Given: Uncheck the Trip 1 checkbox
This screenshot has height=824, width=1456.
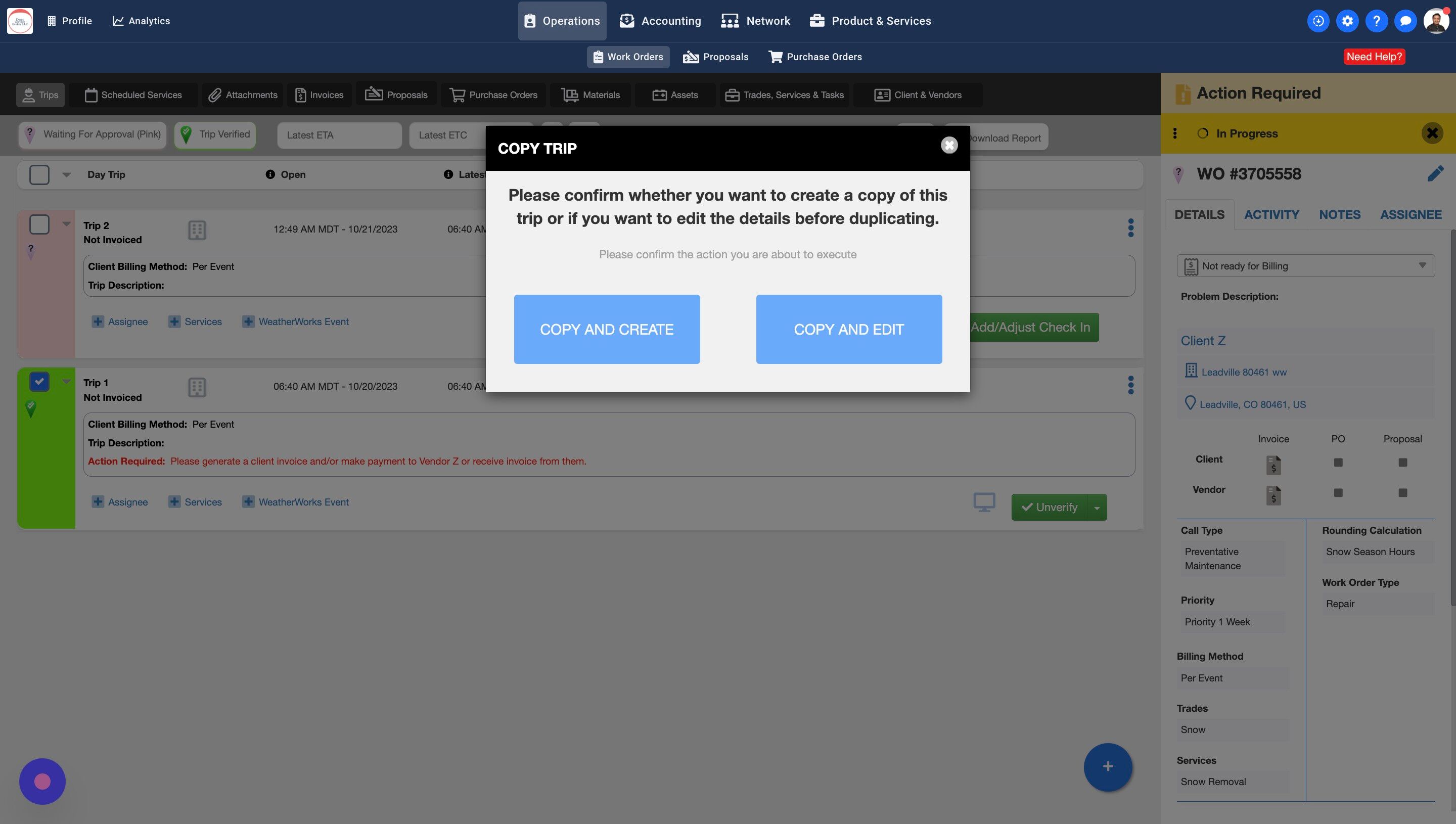Looking at the screenshot, I should [39, 382].
